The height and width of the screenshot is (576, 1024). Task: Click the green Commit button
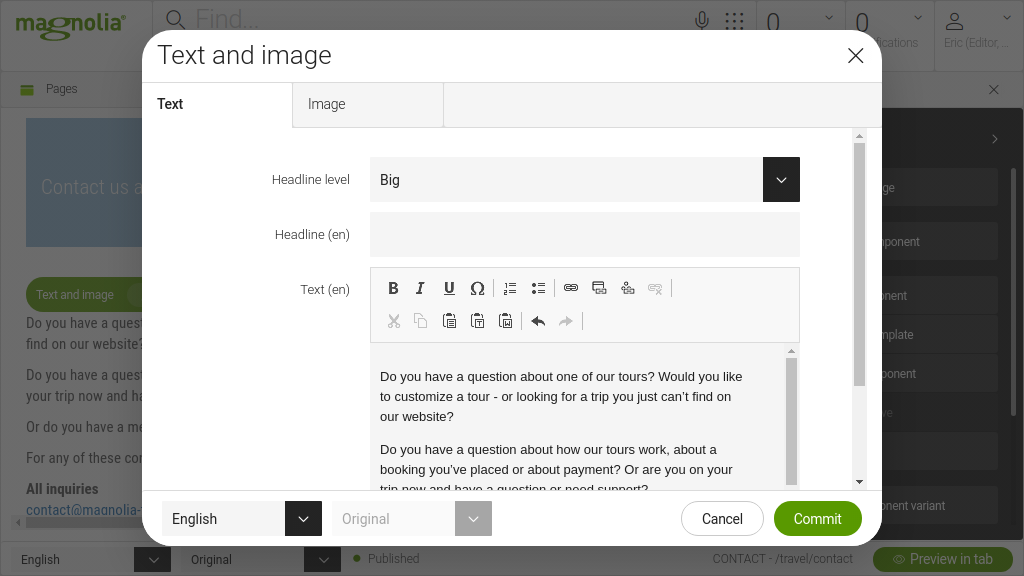(x=818, y=519)
